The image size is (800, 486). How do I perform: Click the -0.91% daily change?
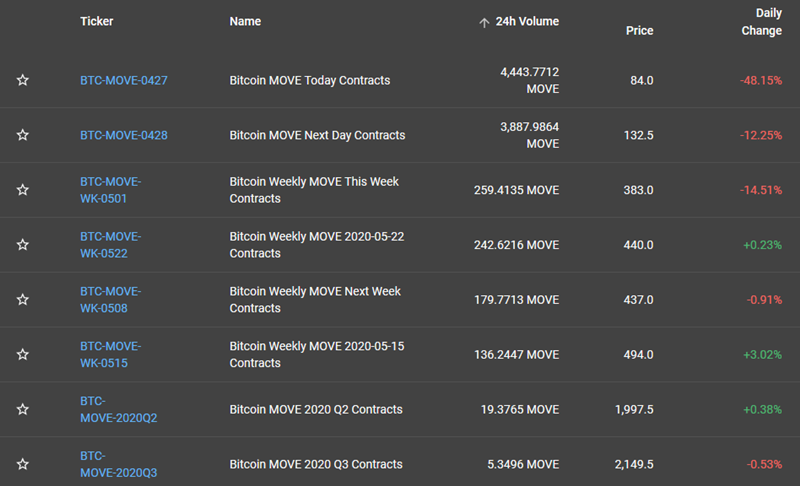[x=764, y=300]
